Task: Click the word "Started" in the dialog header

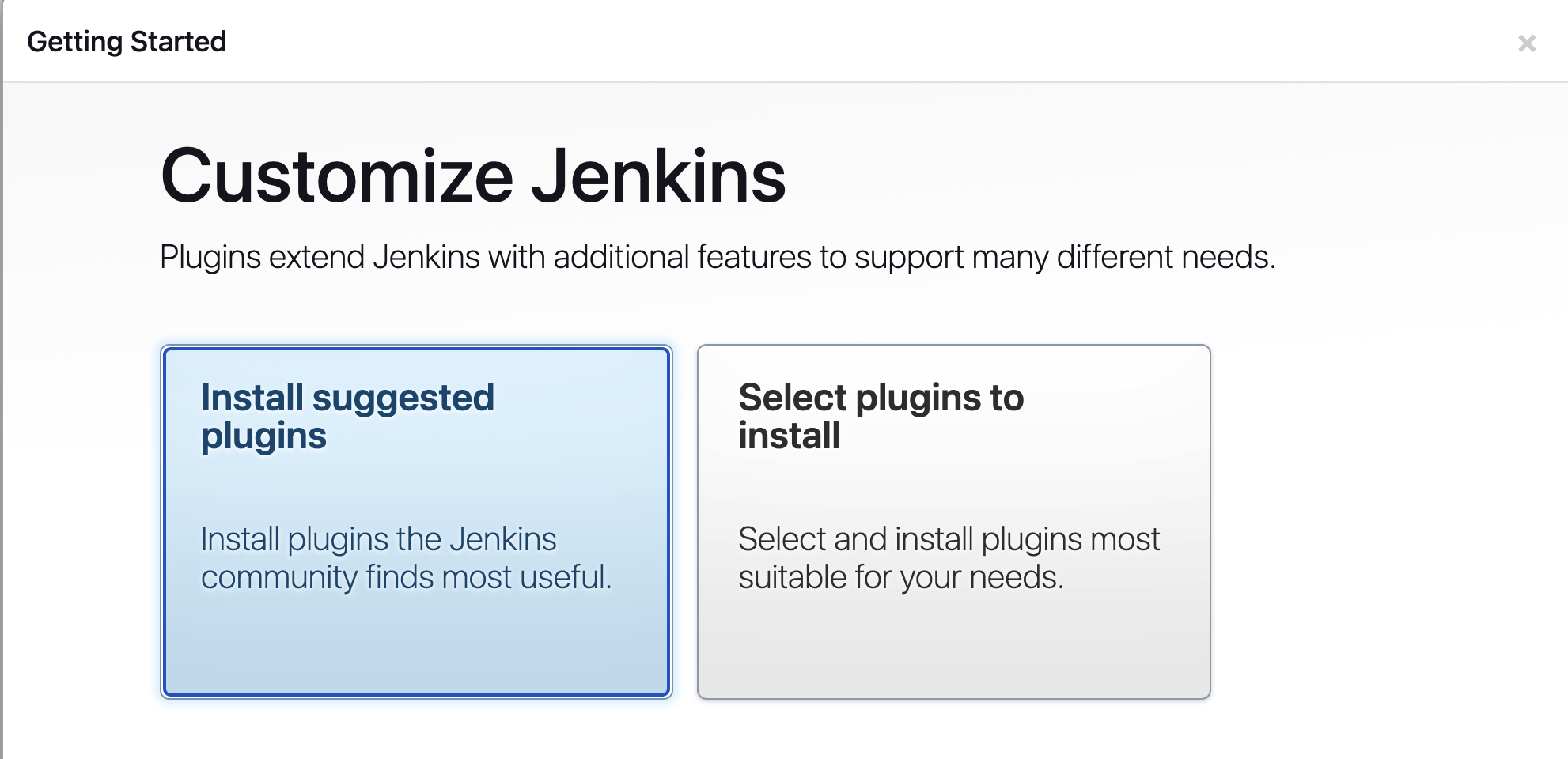Action: click(x=178, y=42)
